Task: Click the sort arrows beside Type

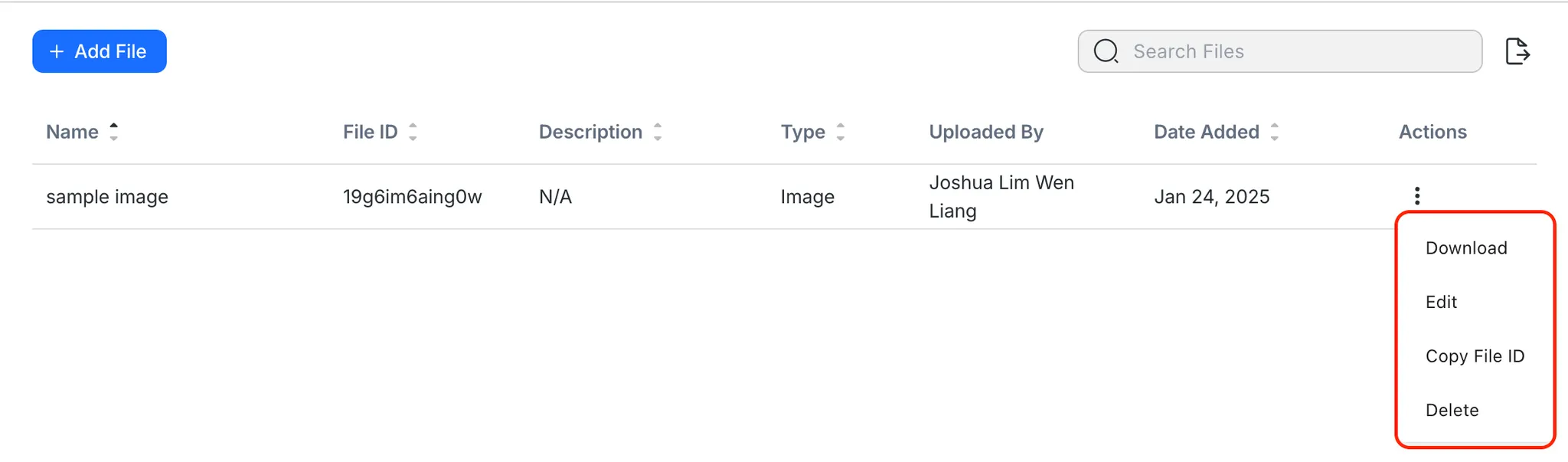Action: tap(841, 132)
